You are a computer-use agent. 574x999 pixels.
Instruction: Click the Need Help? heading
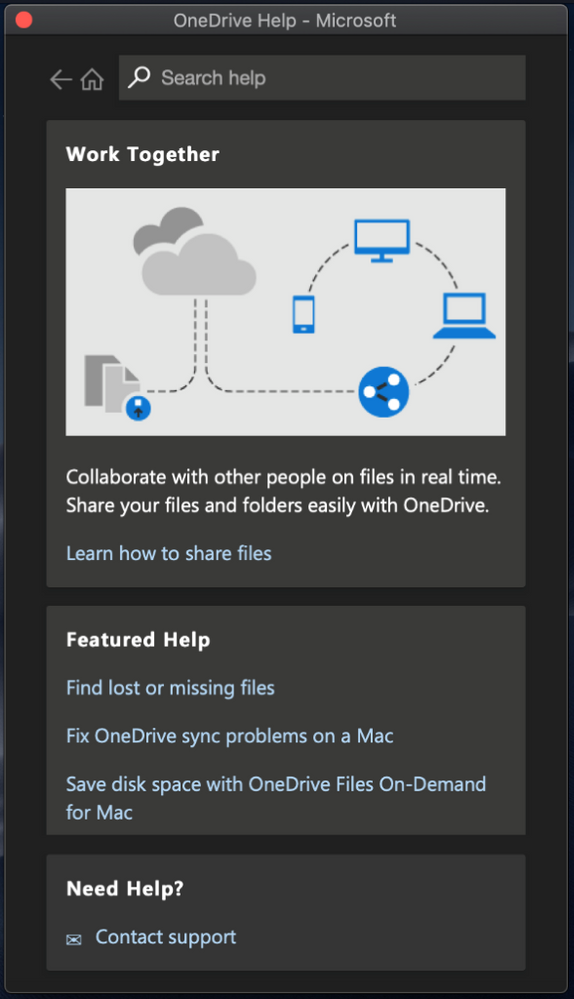(x=125, y=888)
